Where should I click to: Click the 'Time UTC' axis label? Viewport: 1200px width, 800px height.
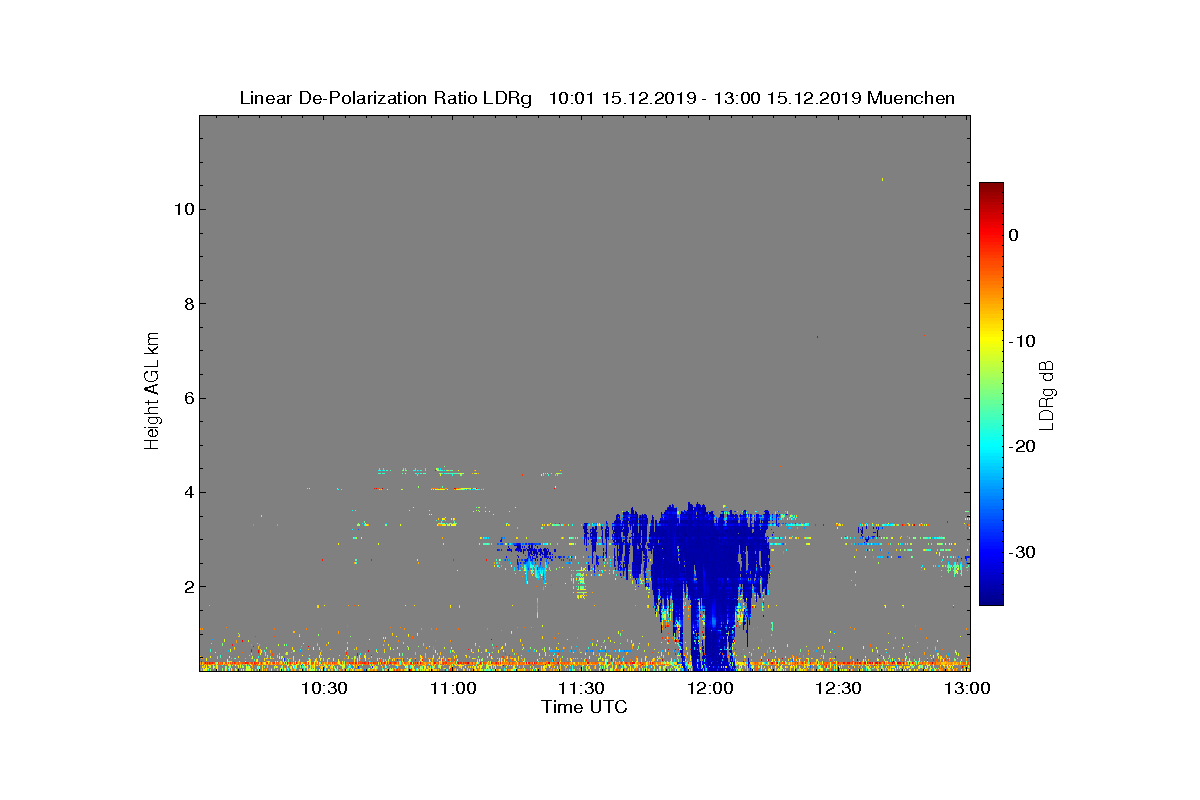click(x=584, y=707)
